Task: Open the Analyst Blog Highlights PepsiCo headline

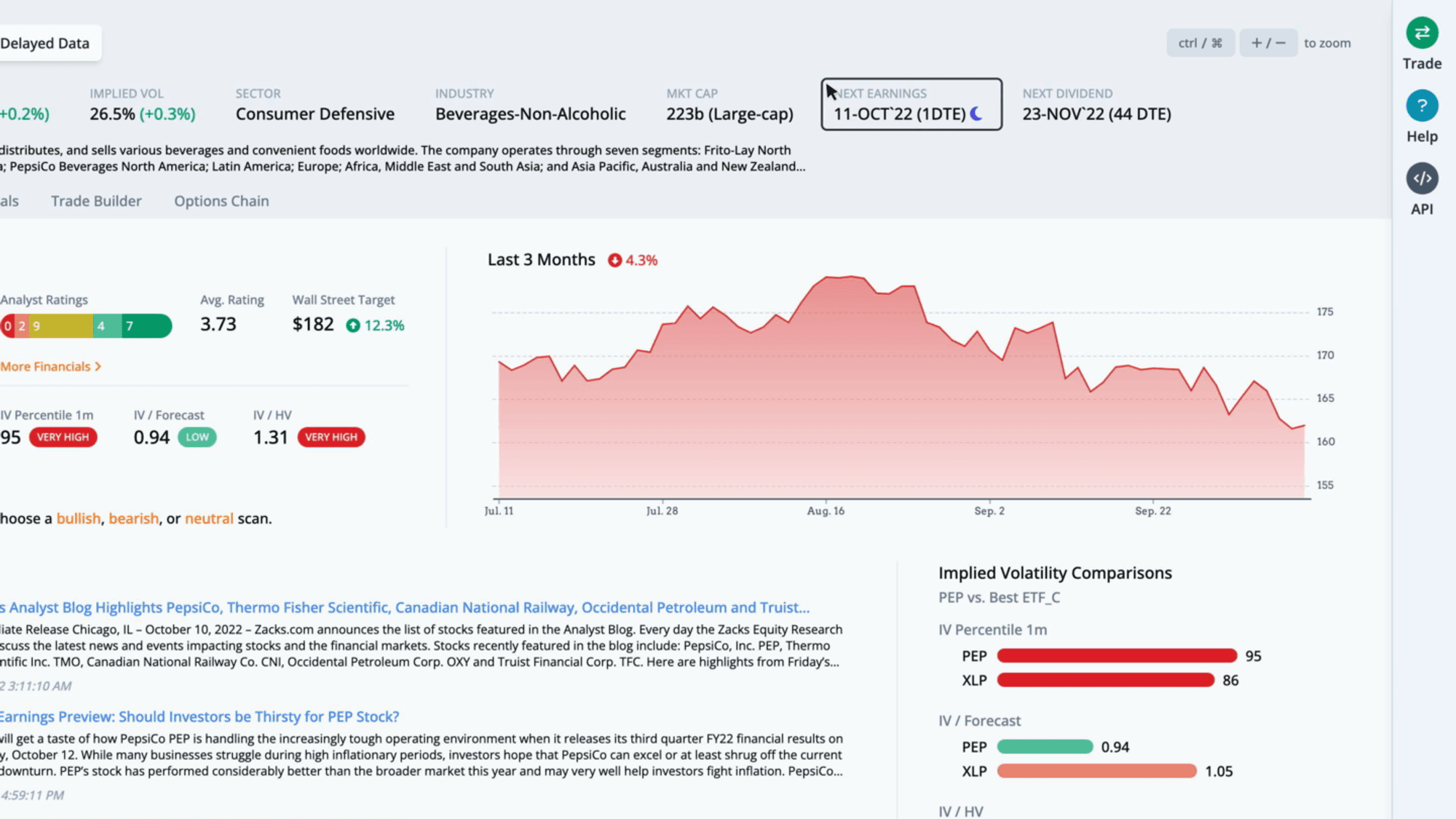Action: 405,607
